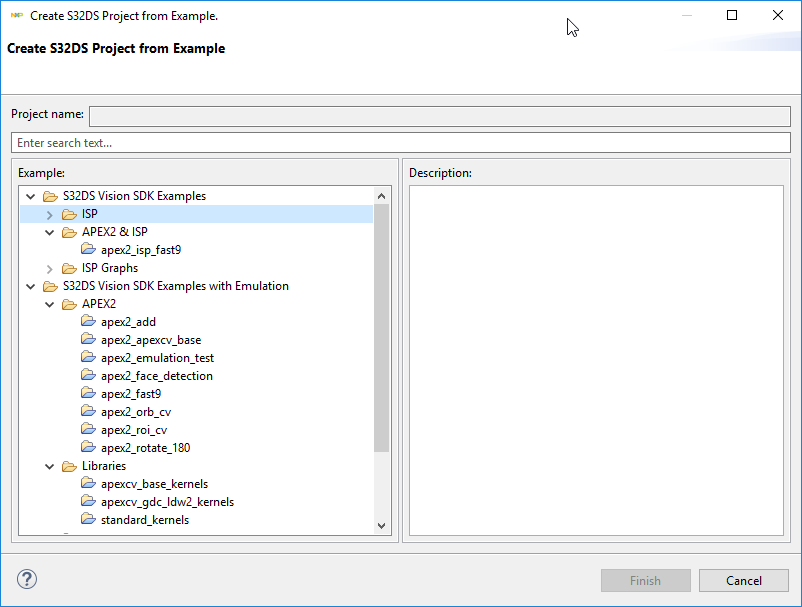Close the Create S32DS Project dialog
The height and width of the screenshot is (607, 802).
coord(777,15)
